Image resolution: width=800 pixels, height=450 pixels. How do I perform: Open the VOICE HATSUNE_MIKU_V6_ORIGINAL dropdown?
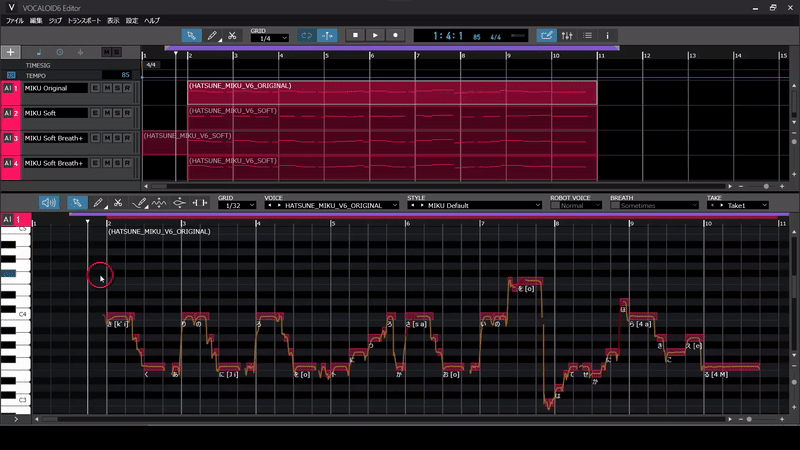point(332,205)
